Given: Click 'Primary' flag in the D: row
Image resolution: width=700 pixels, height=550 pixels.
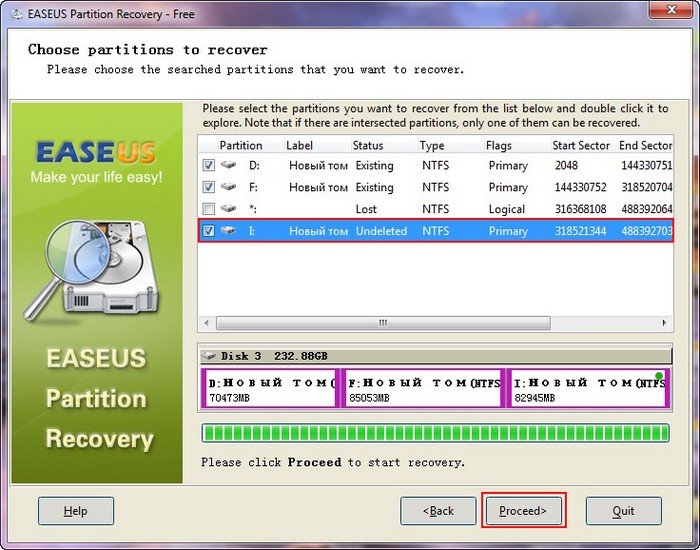Looking at the screenshot, I should 508,166.
